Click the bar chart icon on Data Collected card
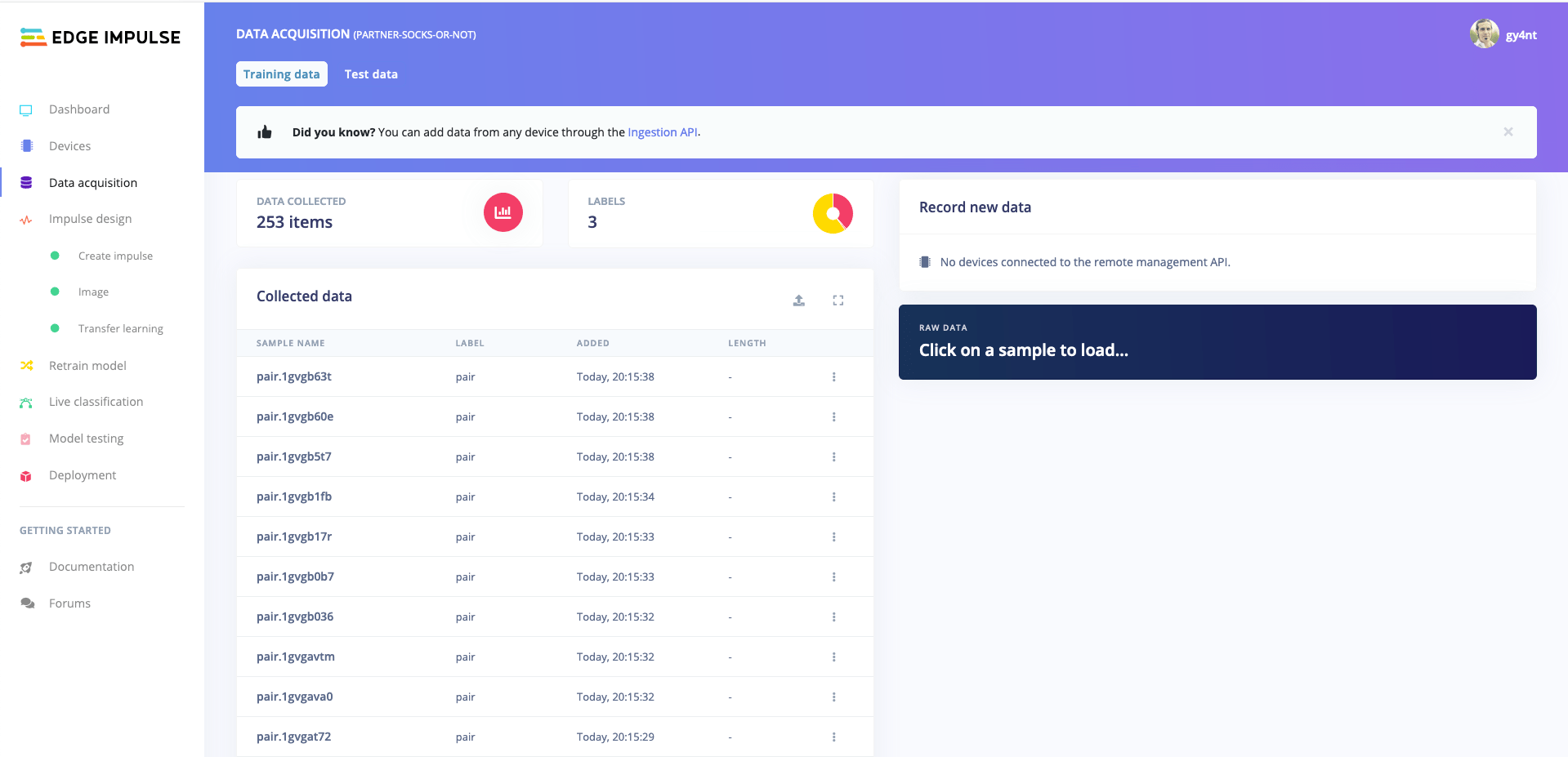 point(503,212)
